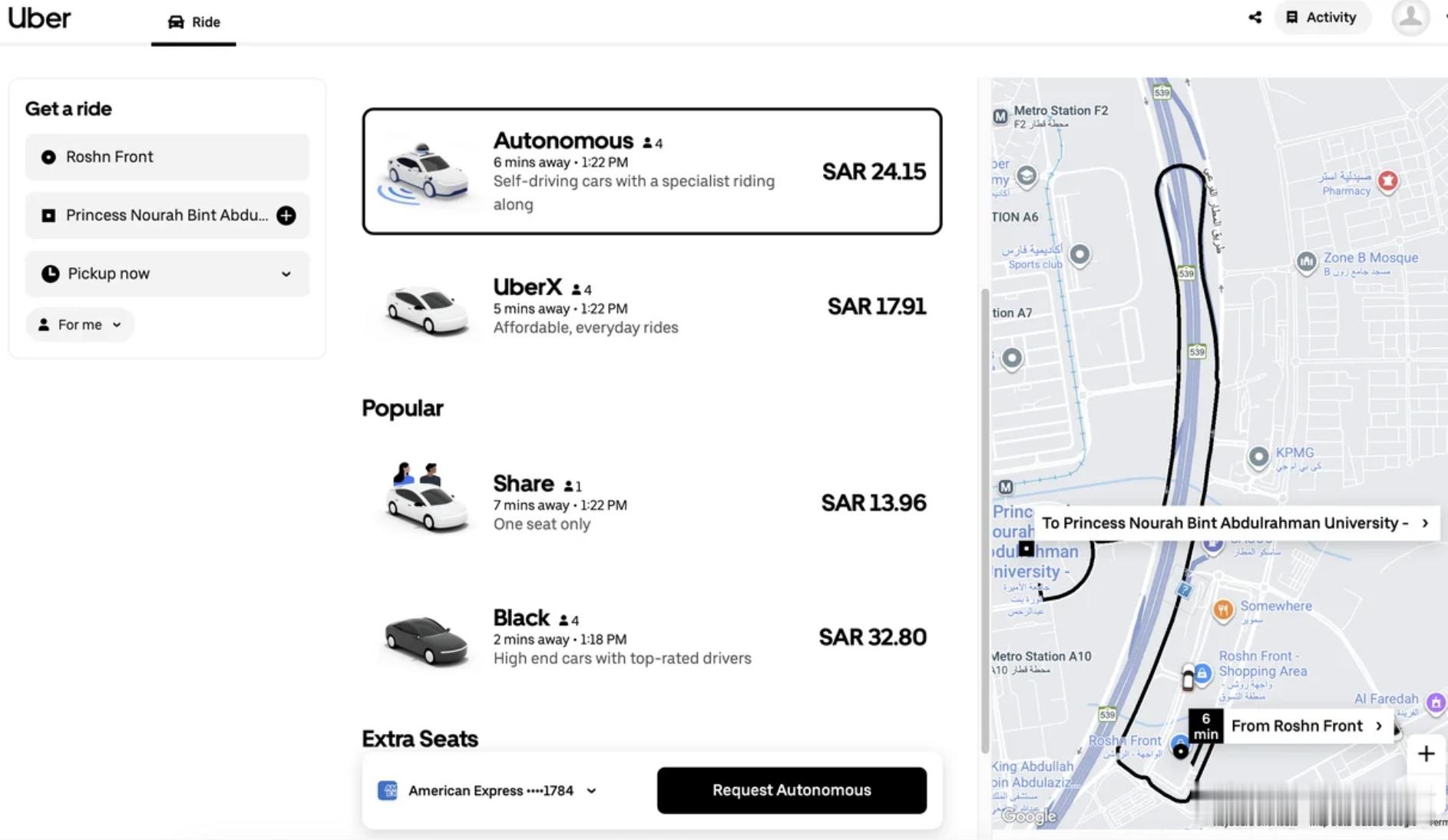Click the Uber logo

coord(40,18)
